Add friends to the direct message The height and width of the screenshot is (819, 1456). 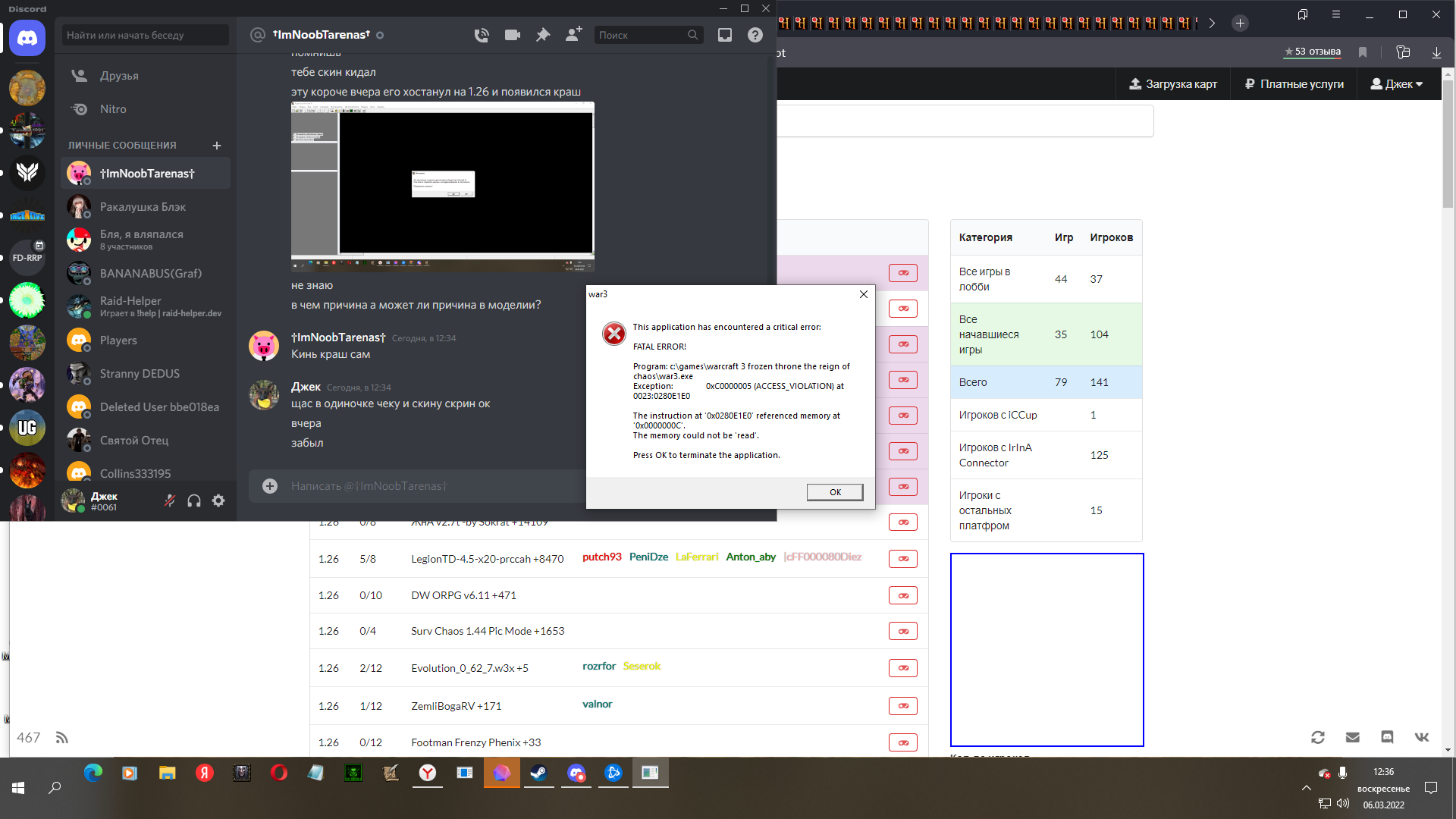pos(573,35)
